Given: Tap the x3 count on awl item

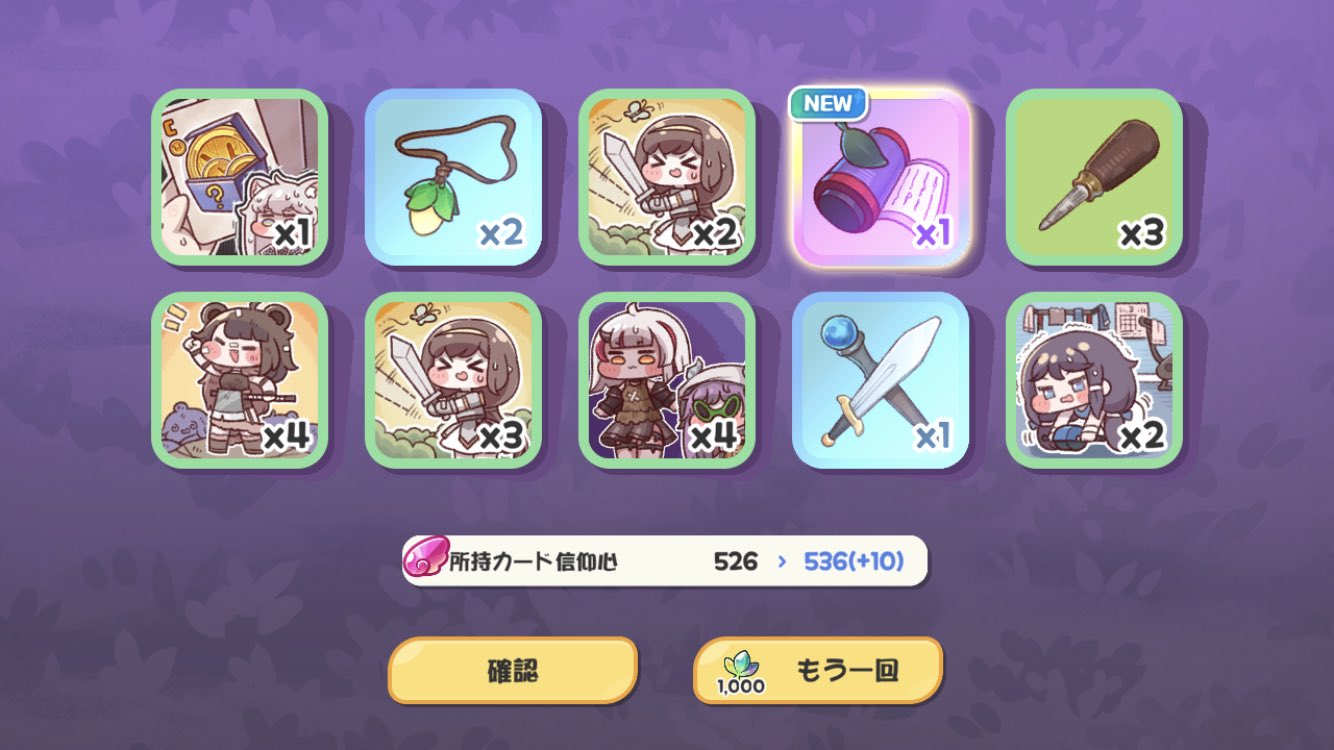Looking at the screenshot, I should click(x=1141, y=234).
